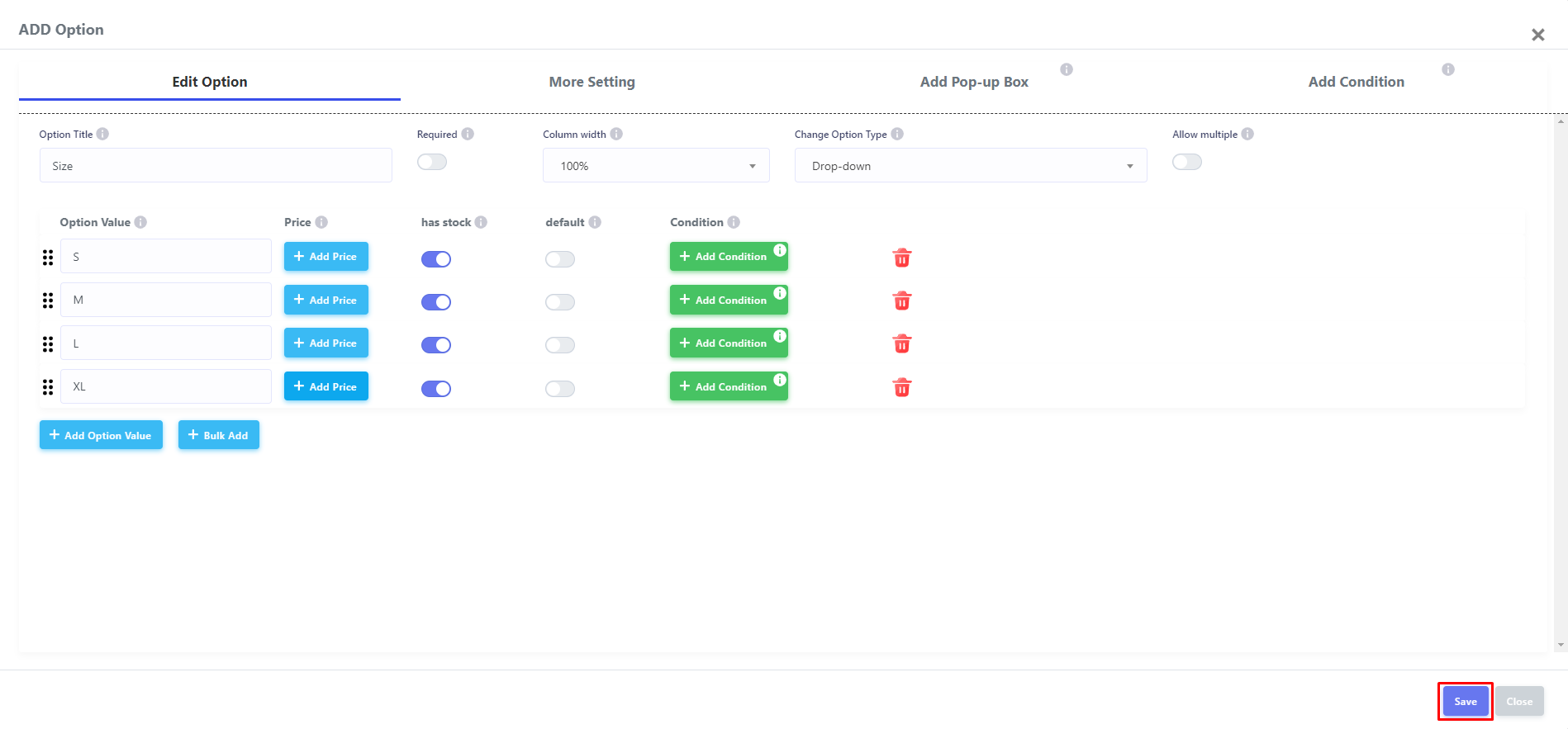Focus the Option Title field containing Size
Viewport: 1568px width, 729px height.
click(216, 165)
